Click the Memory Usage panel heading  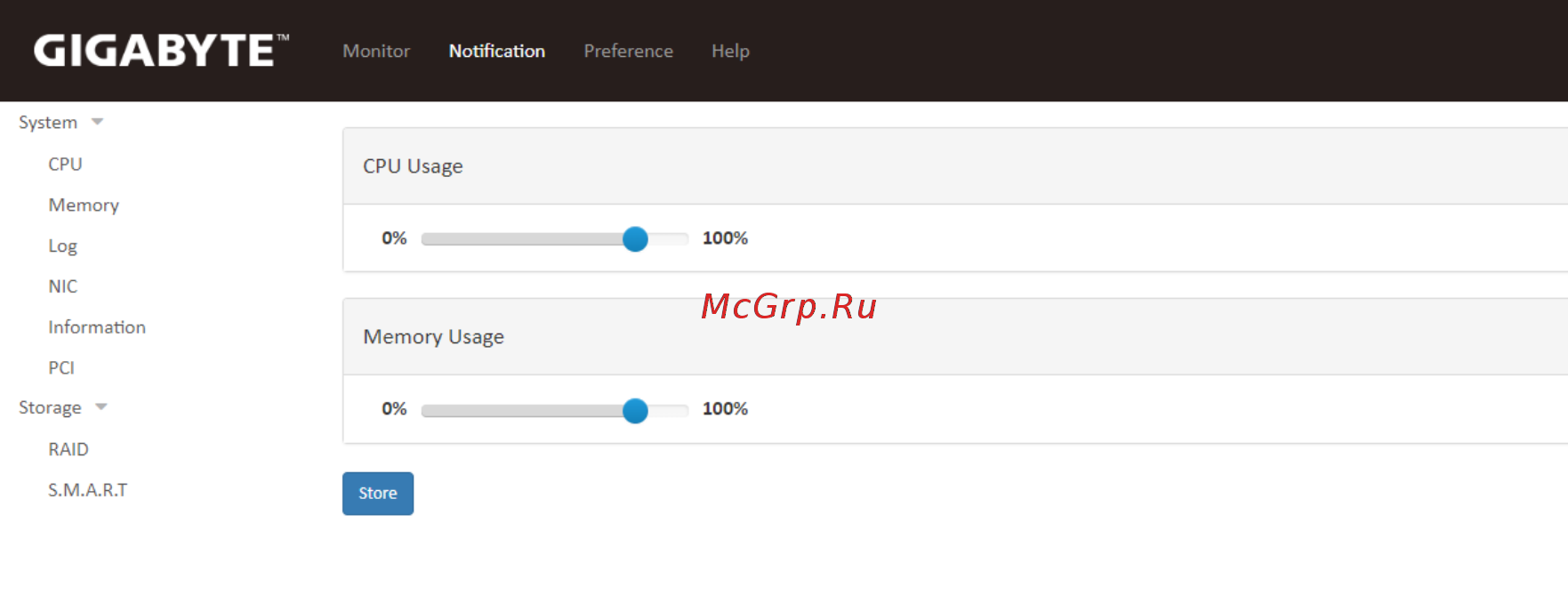433,337
